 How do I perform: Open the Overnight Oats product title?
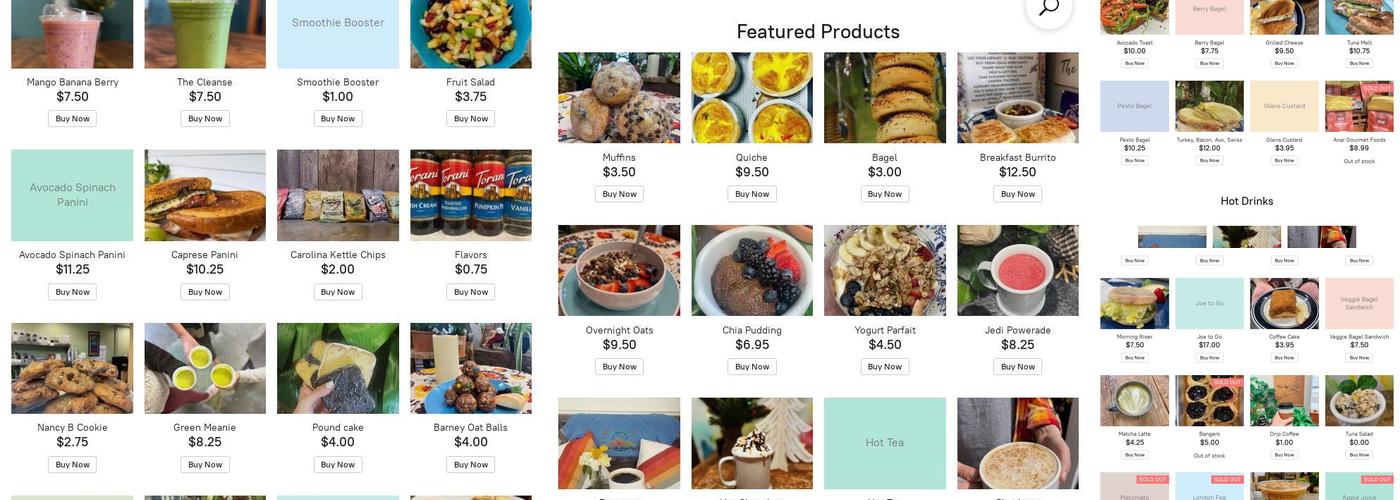pos(619,331)
